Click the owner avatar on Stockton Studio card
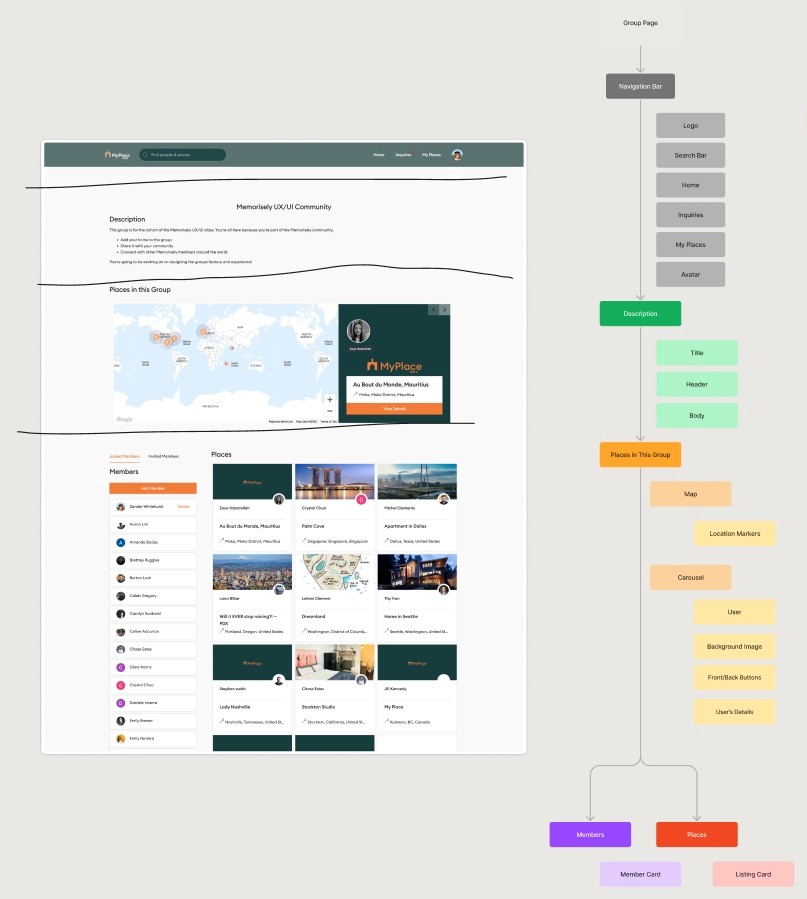Screen dimensions: 807x899 [361, 680]
